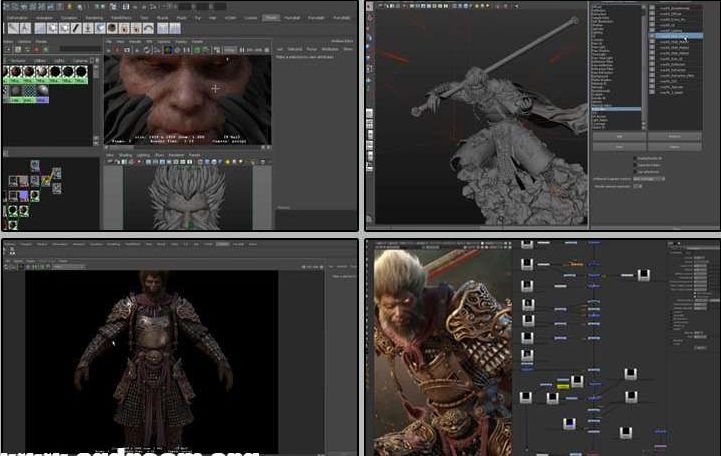Image resolution: width=721 pixels, height=456 pixels.
Task: Open the Shading menu of the lower-left viewport
Action: coord(125,155)
